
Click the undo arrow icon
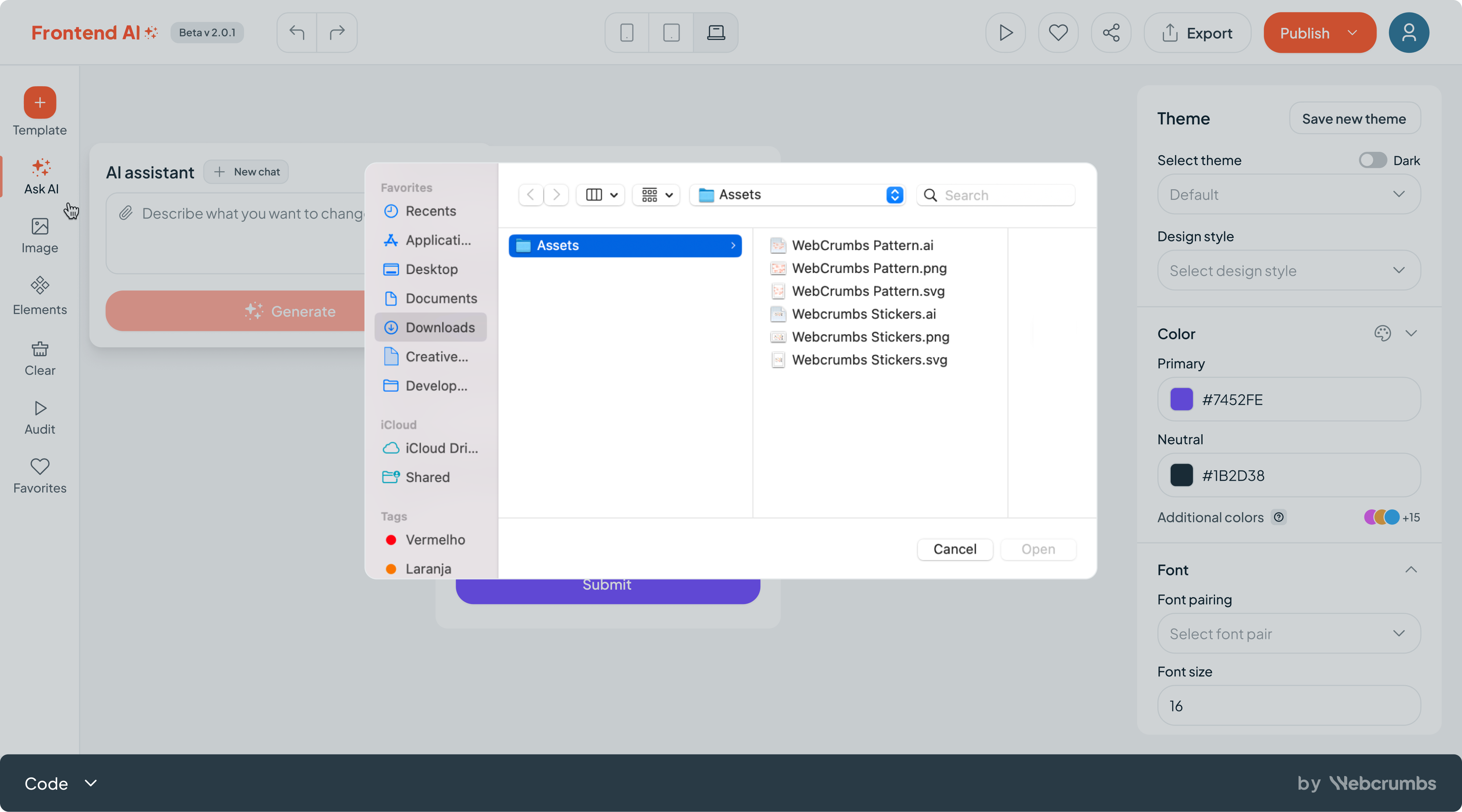(296, 32)
